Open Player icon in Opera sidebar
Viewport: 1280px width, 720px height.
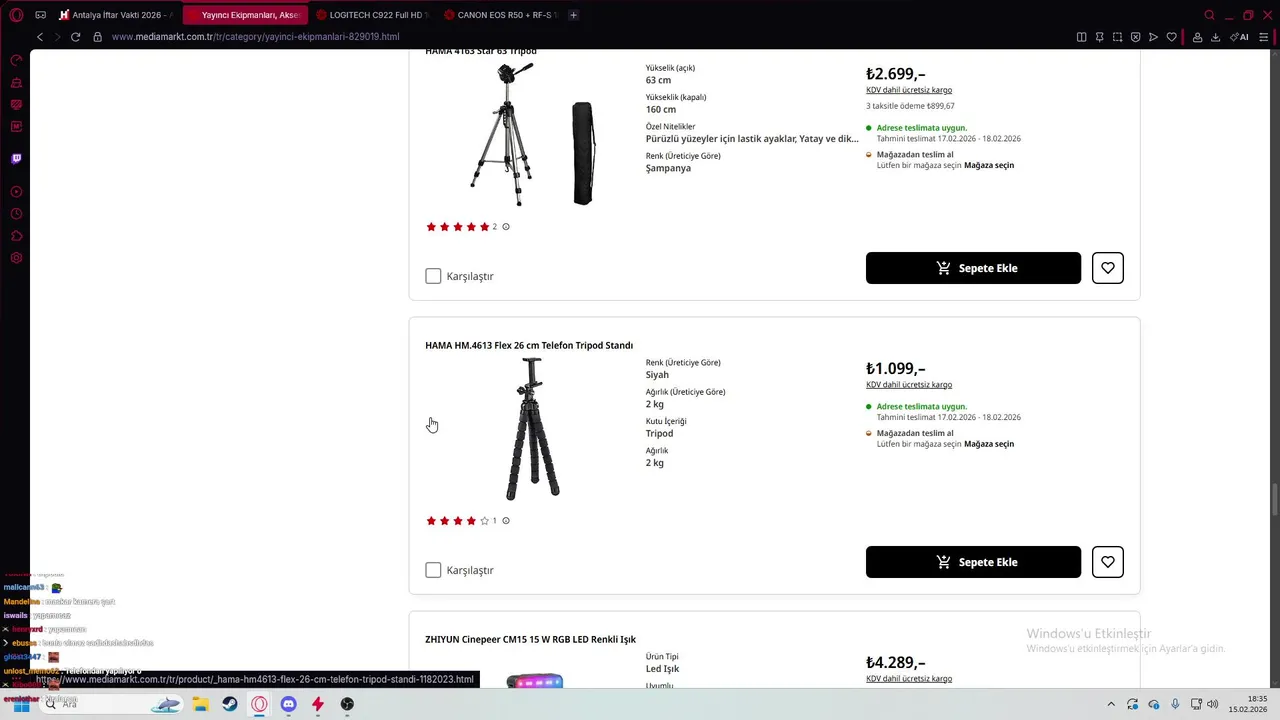[16, 192]
